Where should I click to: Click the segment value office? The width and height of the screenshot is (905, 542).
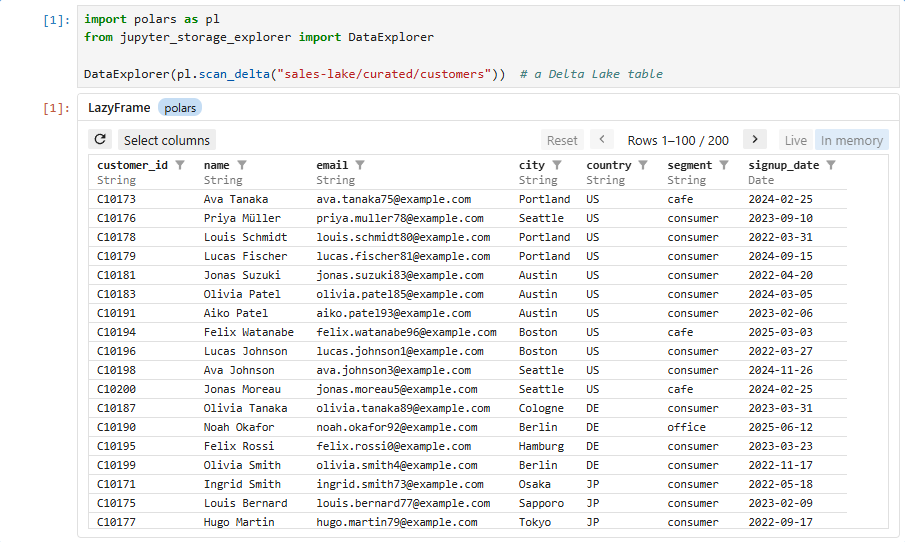pyautogui.click(x=686, y=427)
